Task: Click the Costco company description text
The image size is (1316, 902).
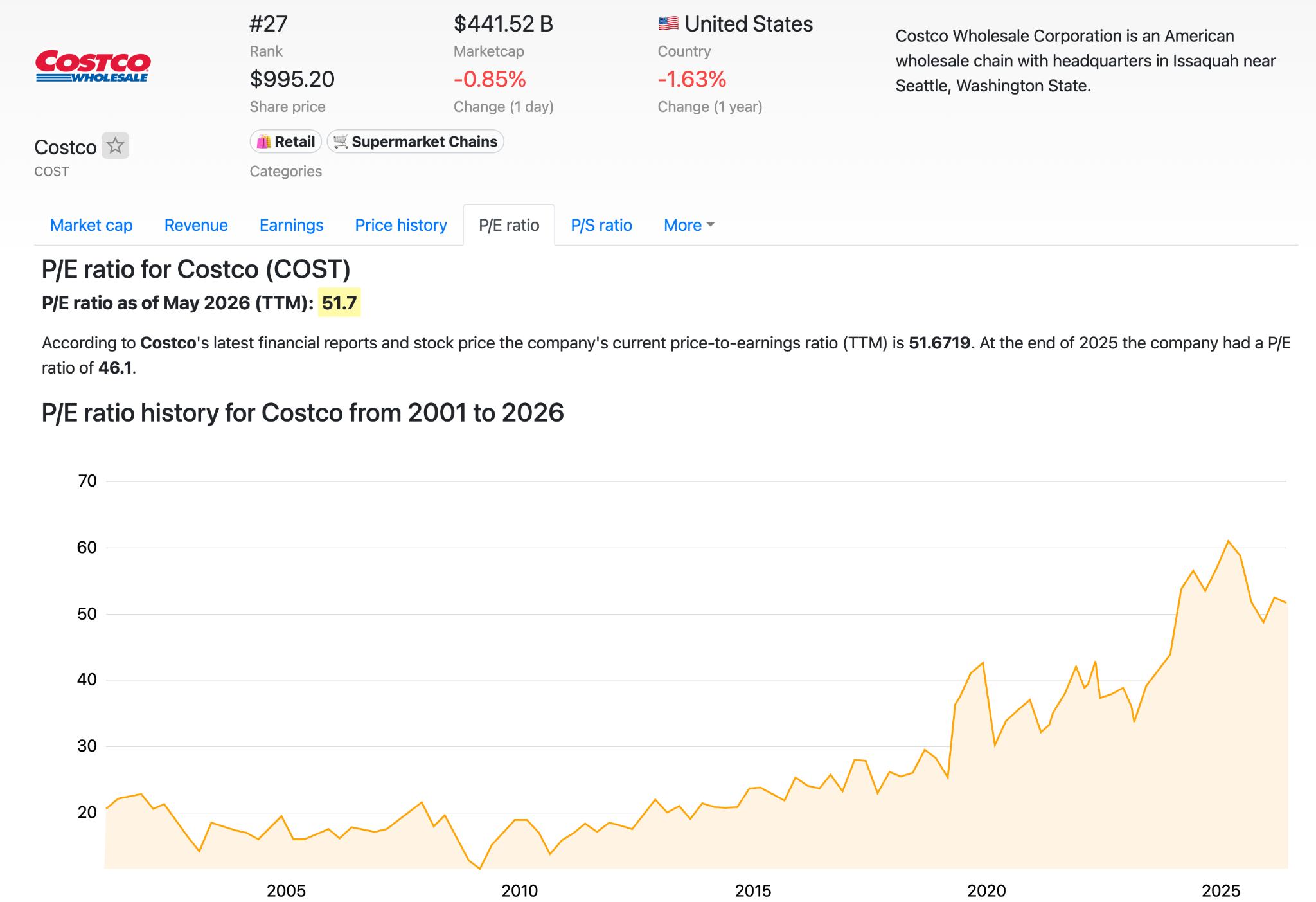Action: [x=1086, y=61]
